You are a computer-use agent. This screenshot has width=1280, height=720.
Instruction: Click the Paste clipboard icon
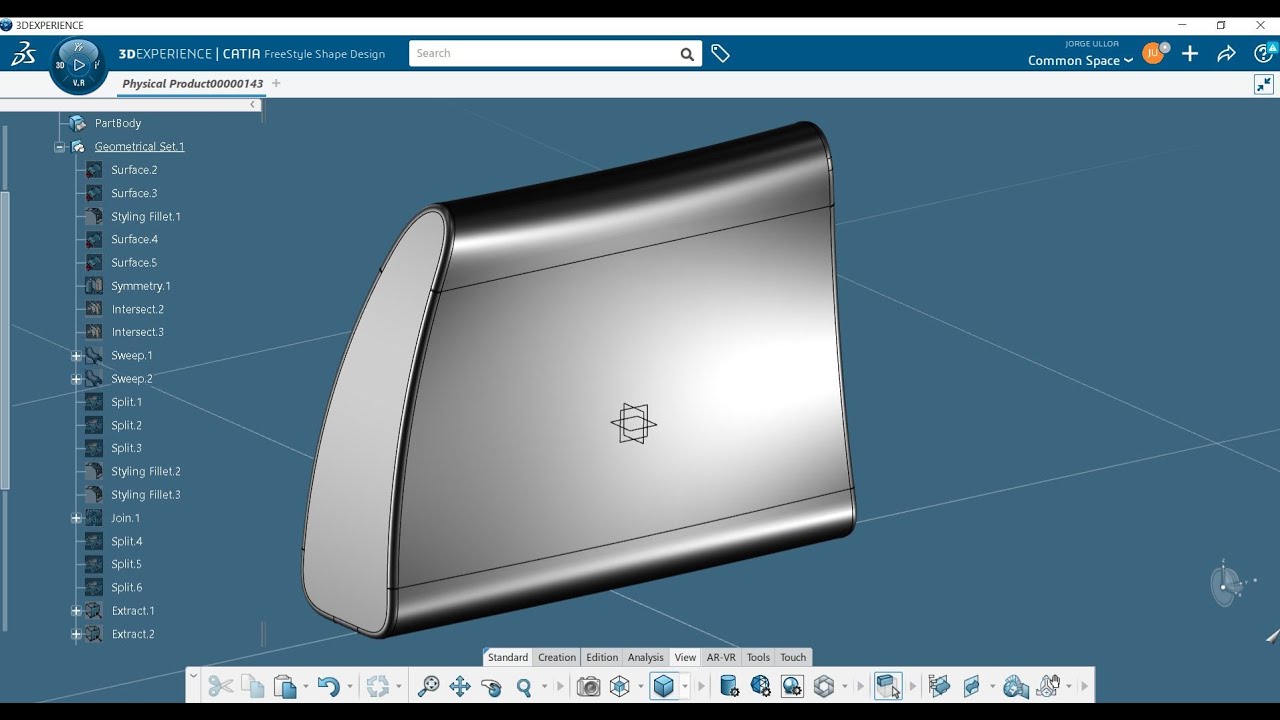[285, 686]
